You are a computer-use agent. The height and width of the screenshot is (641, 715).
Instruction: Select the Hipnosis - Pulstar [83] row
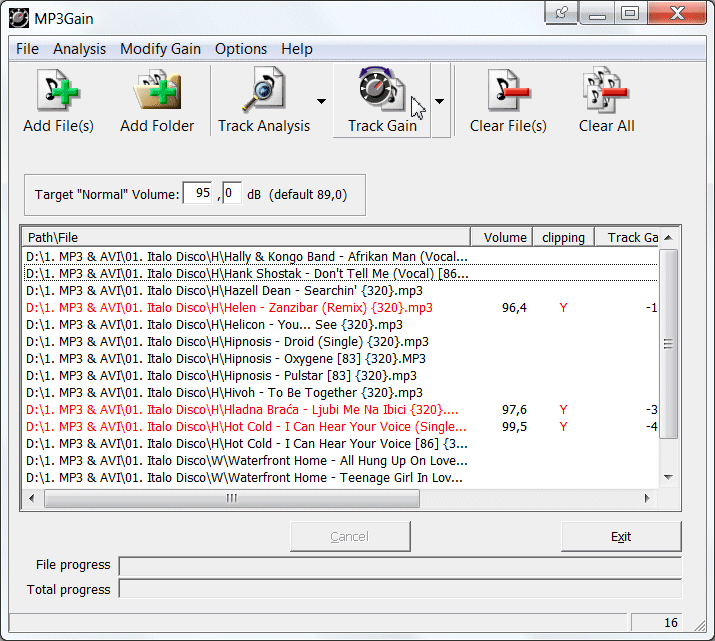[x=341, y=376]
